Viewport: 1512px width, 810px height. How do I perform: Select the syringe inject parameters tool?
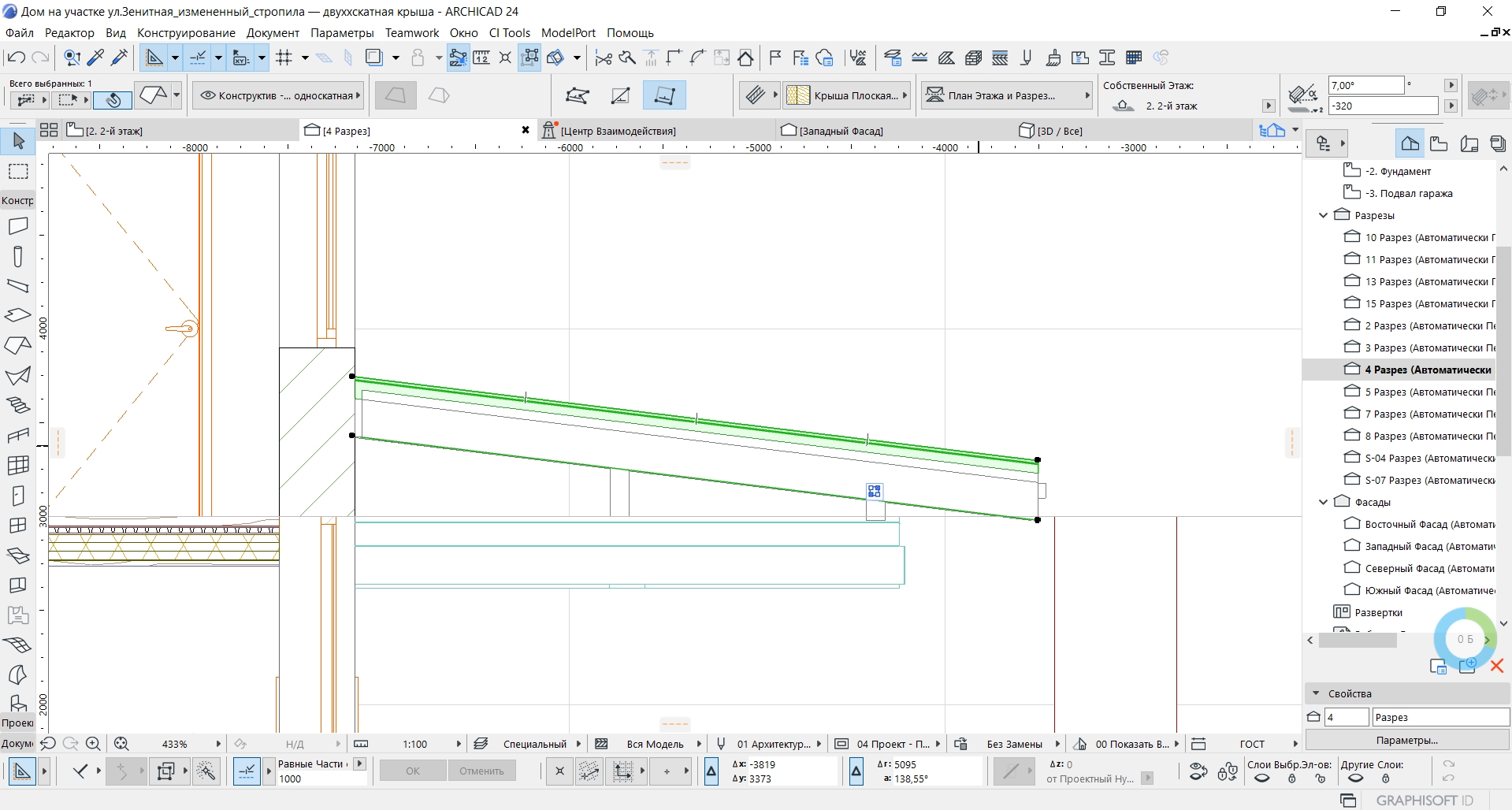click(120, 58)
